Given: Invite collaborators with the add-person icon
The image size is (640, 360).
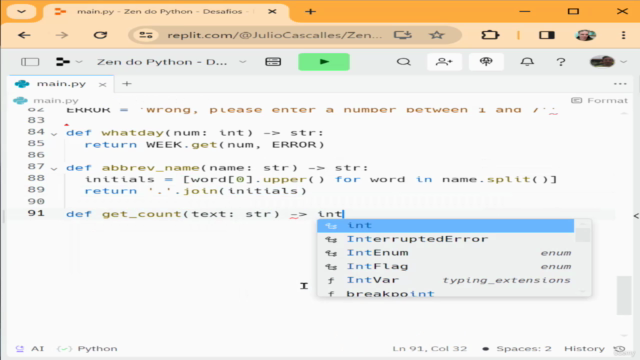Looking at the screenshot, I should click(x=444, y=62).
